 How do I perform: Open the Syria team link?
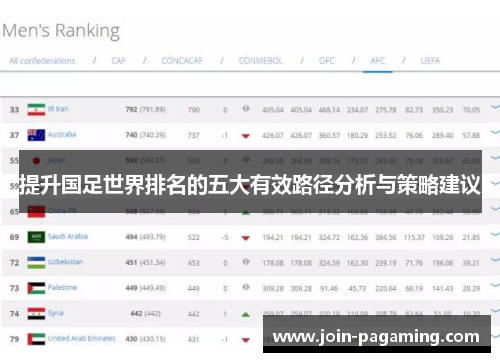coord(55,313)
